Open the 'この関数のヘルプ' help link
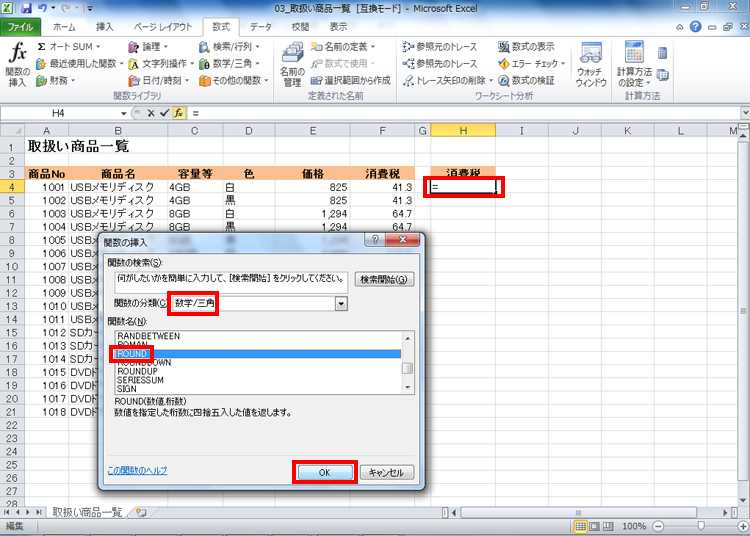 click(x=137, y=470)
